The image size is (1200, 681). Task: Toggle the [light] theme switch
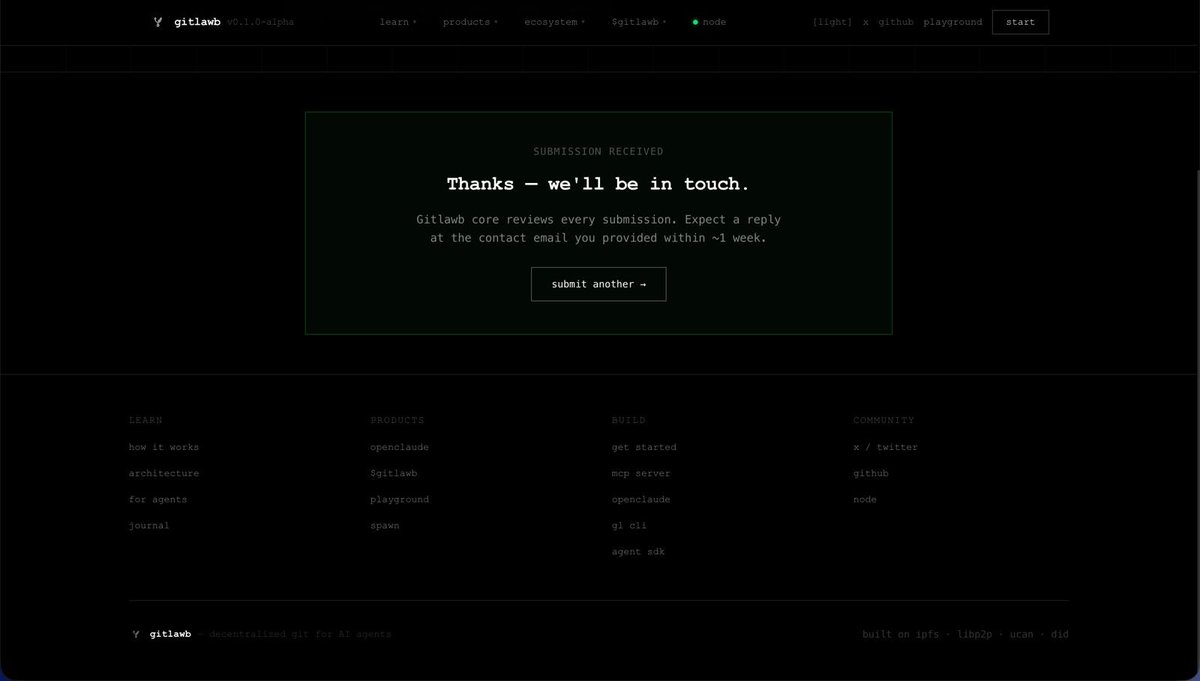pyautogui.click(x=832, y=22)
